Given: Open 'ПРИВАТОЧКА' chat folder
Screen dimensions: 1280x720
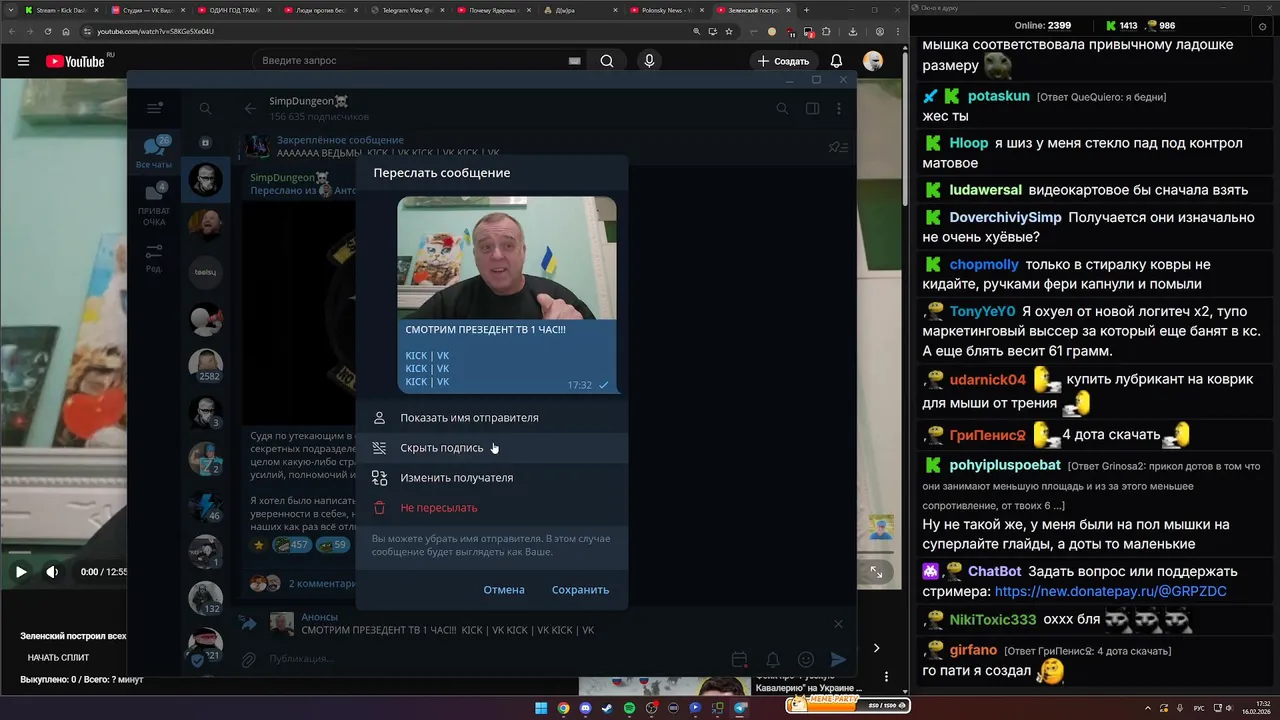Looking at the screenshot, I should 154,205.
